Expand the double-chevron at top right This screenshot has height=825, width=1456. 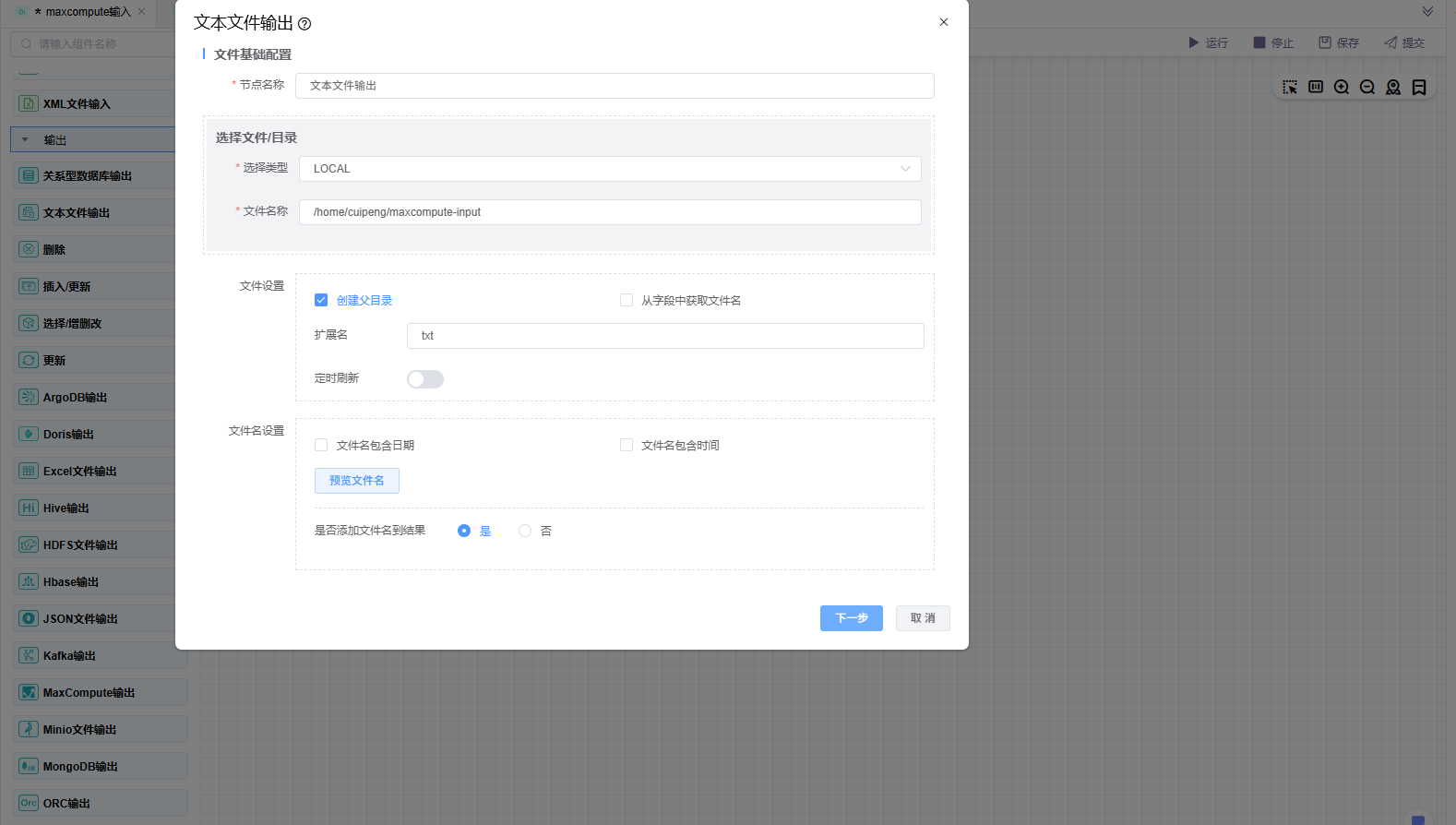1427,12
